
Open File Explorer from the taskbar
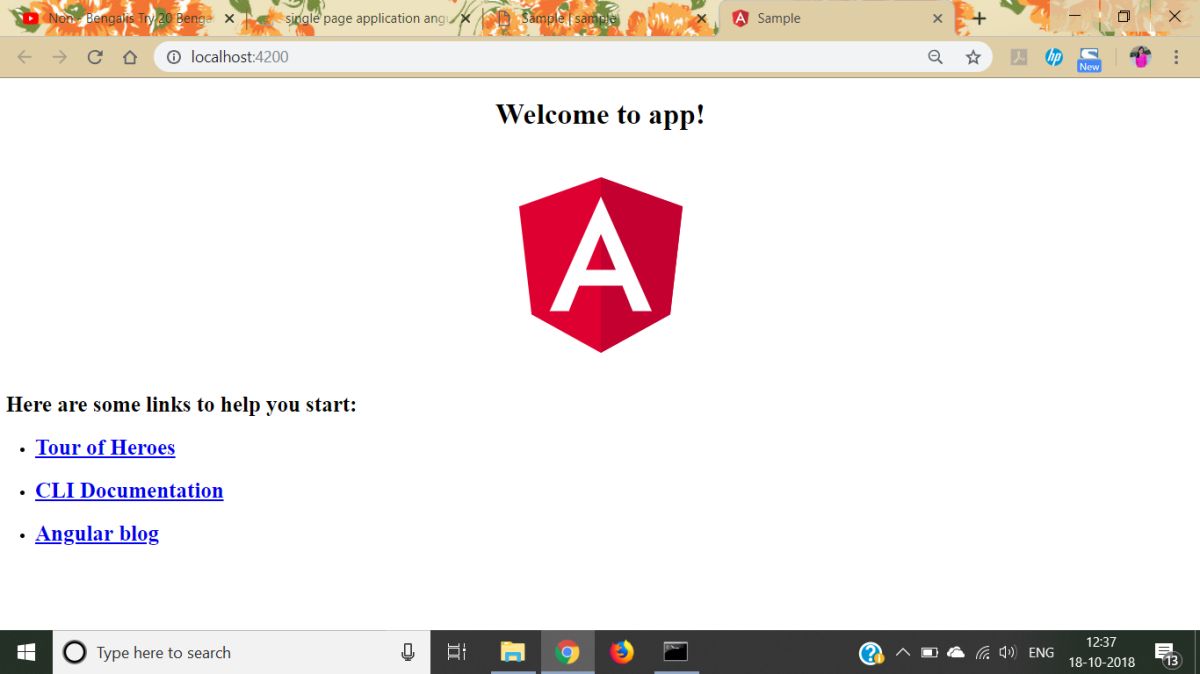coord(513,652)
